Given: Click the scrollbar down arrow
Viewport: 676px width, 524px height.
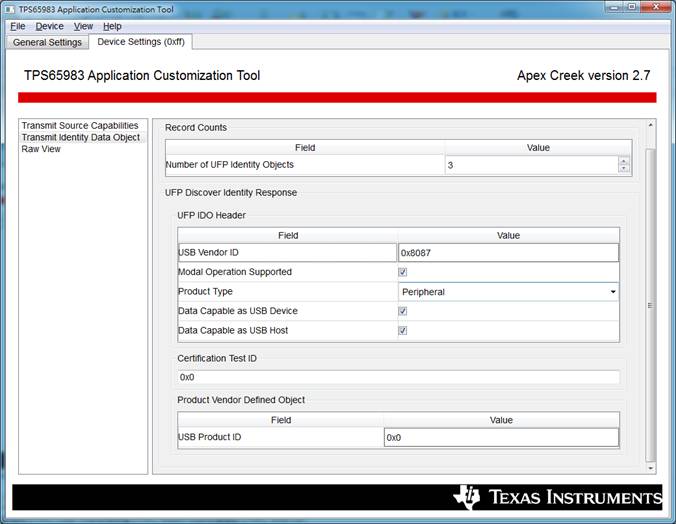Looking at the screenshot, I should 650,468.
